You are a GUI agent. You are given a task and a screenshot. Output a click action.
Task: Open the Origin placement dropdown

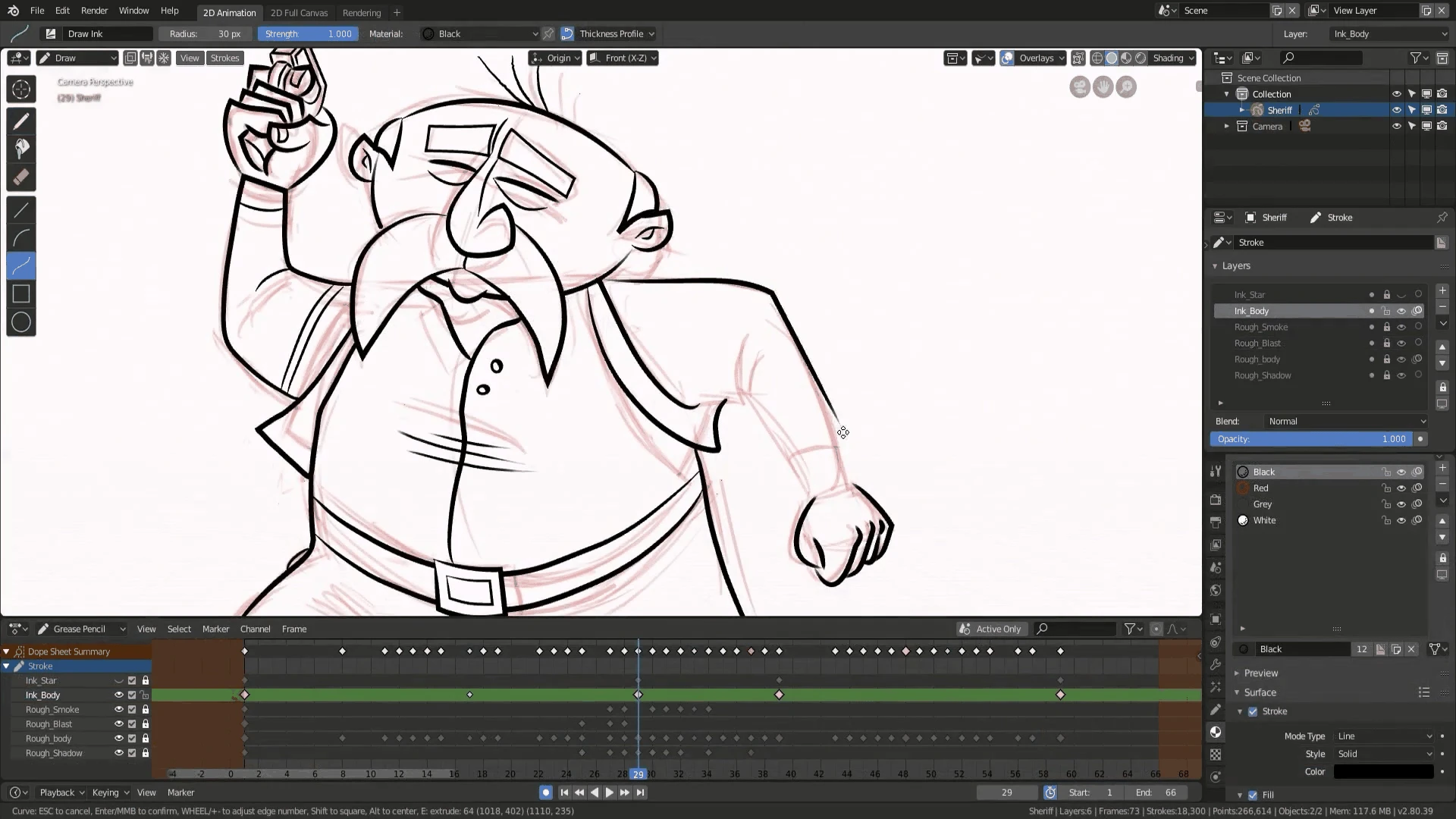pyautogui.click(x=555, y=58)
